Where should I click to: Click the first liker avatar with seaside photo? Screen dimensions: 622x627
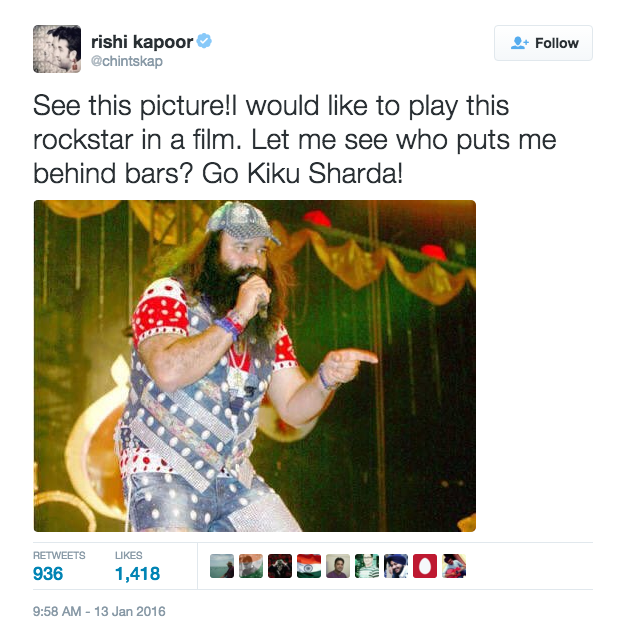(223, 567)
